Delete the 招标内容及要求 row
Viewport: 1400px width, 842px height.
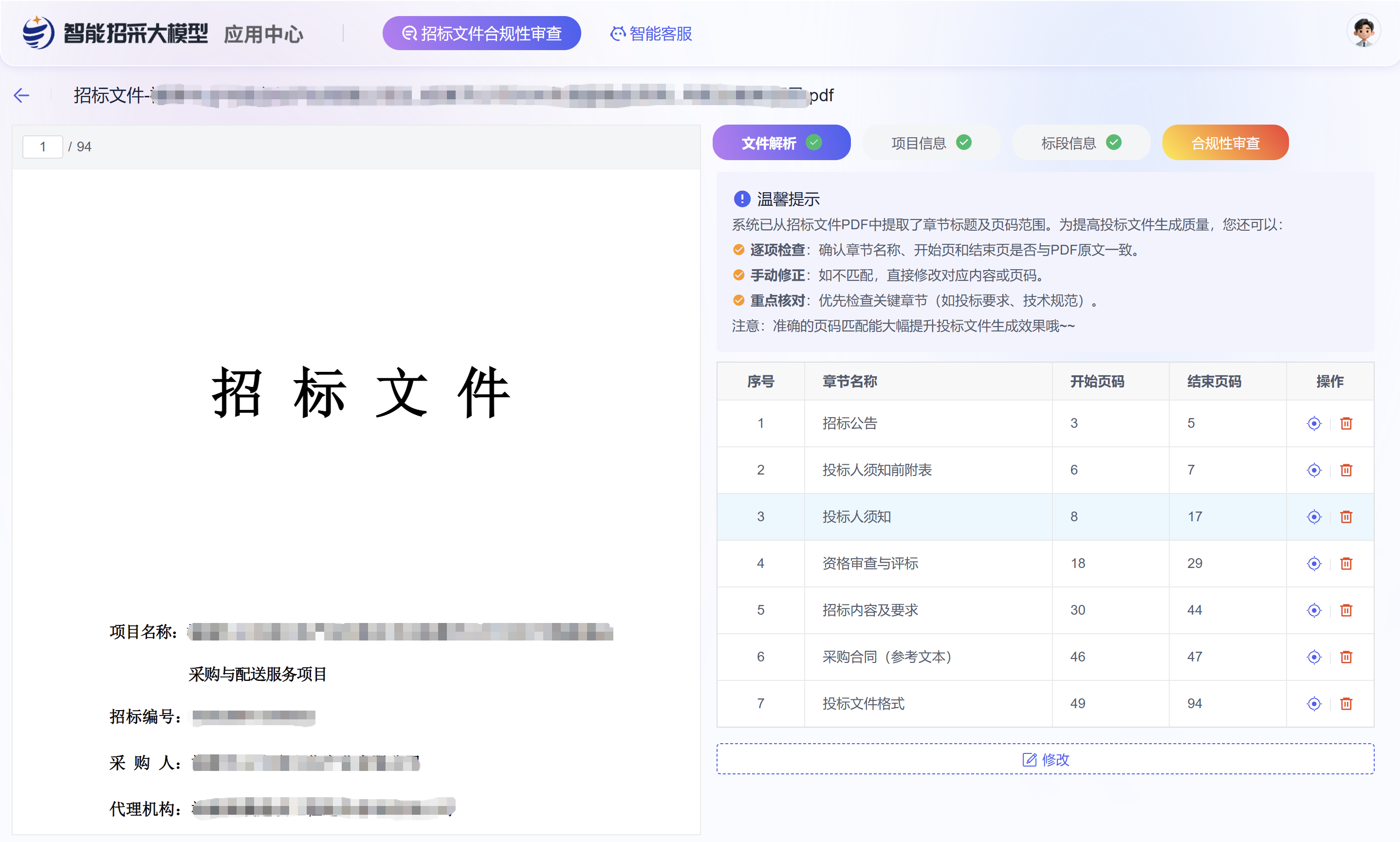(x=1345, y=610)
